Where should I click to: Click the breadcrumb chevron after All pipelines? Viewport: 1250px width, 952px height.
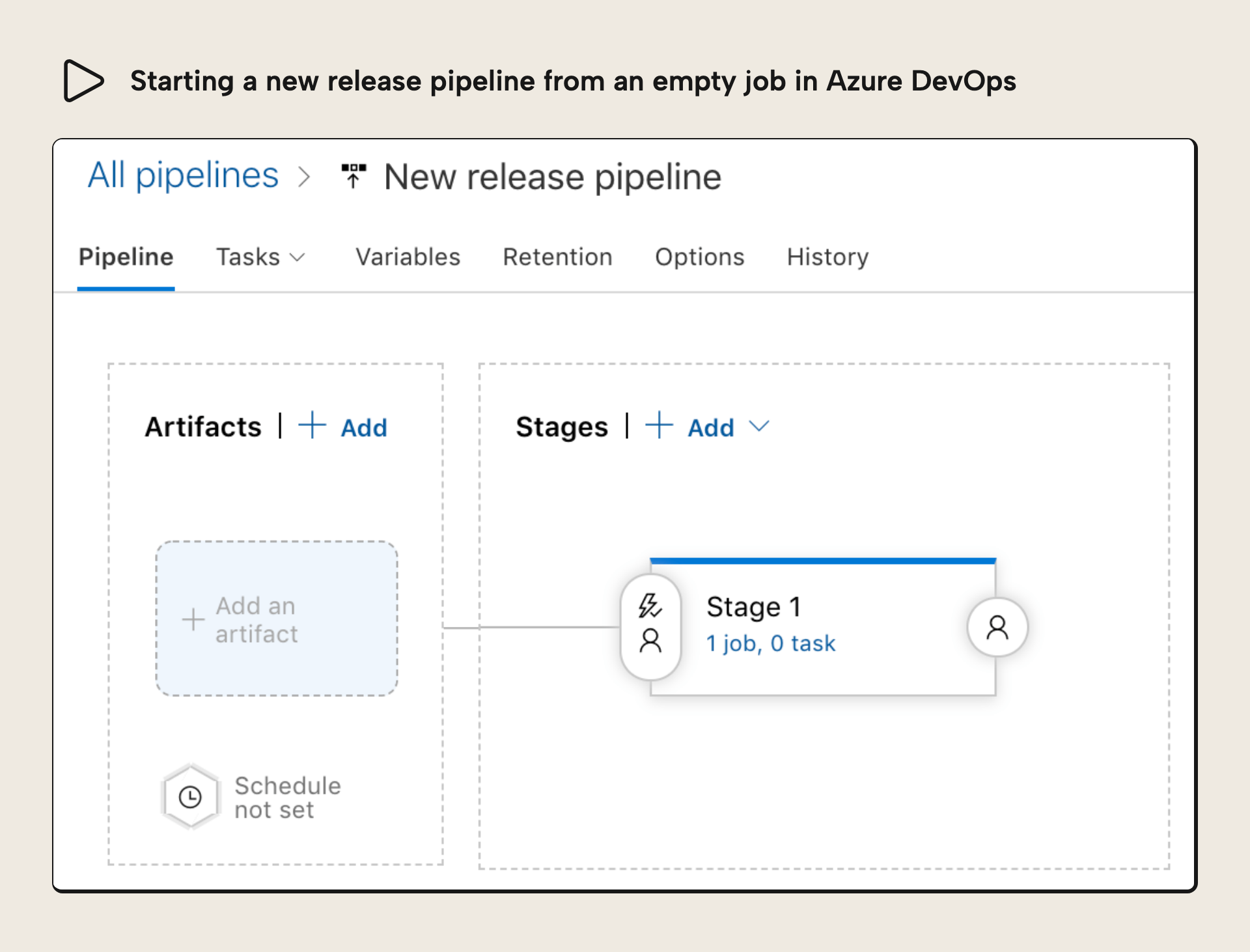point(304,176)
